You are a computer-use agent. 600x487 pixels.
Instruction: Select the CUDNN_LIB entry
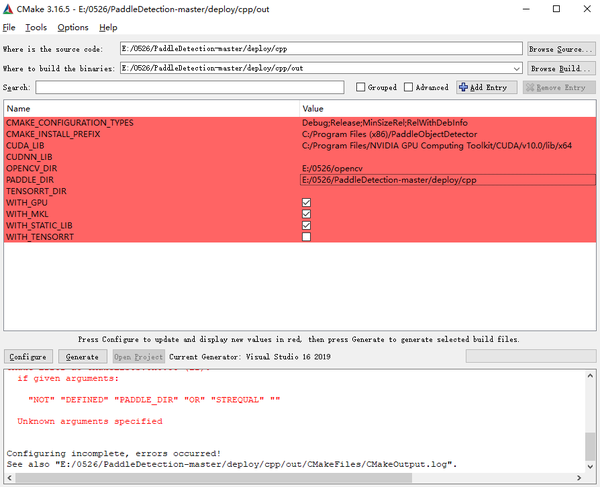[29, 157]
